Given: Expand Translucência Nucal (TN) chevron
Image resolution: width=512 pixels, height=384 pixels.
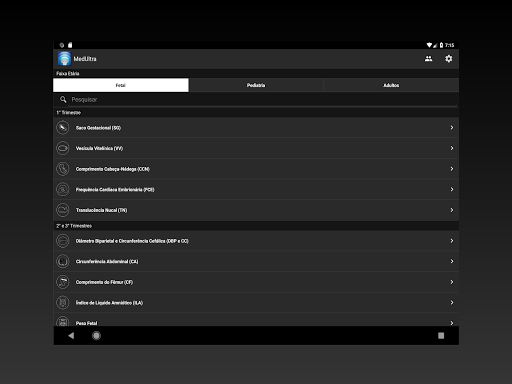Looking at the screenshot, I should (x=452, y=210).
